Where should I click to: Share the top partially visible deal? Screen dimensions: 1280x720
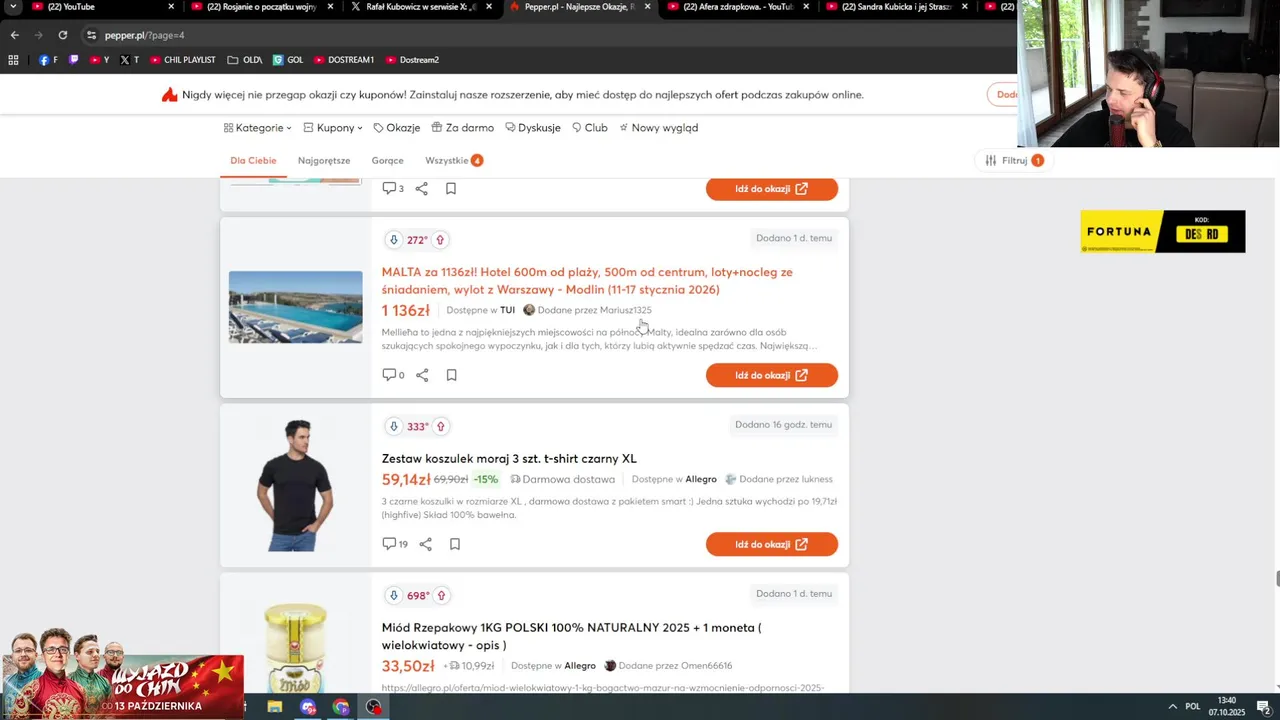coord(421,188)
